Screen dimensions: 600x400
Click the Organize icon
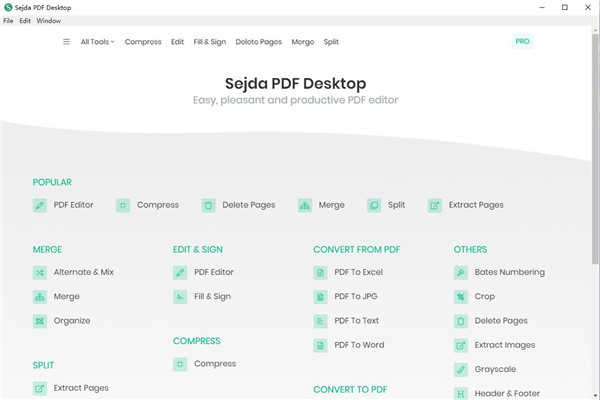40,321
